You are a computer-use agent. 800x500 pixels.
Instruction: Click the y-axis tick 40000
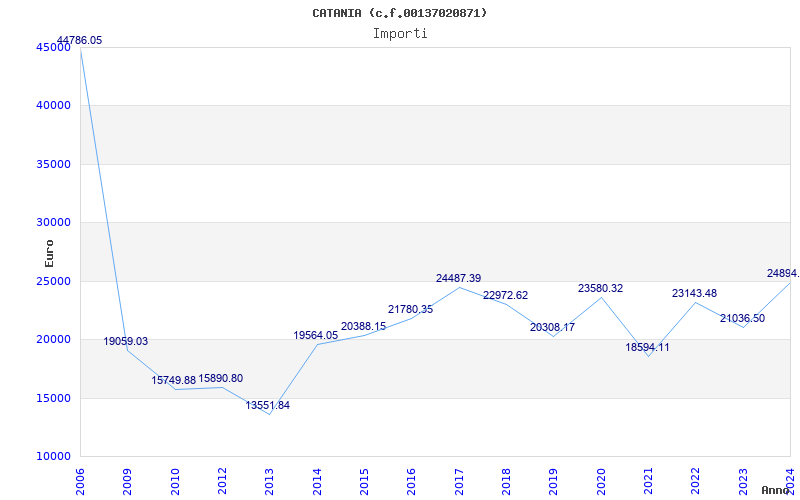coord(53,106)
